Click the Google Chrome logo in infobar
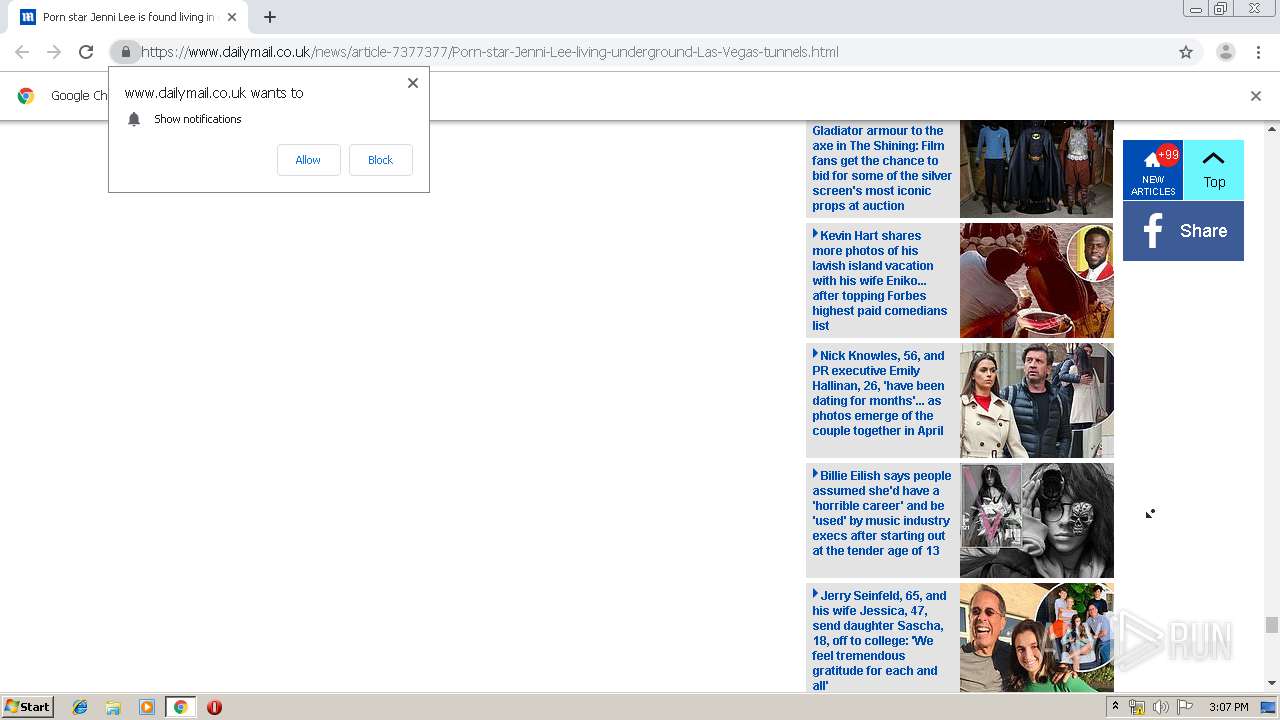This screenshot has width=1280, height=720. [26, 96]
